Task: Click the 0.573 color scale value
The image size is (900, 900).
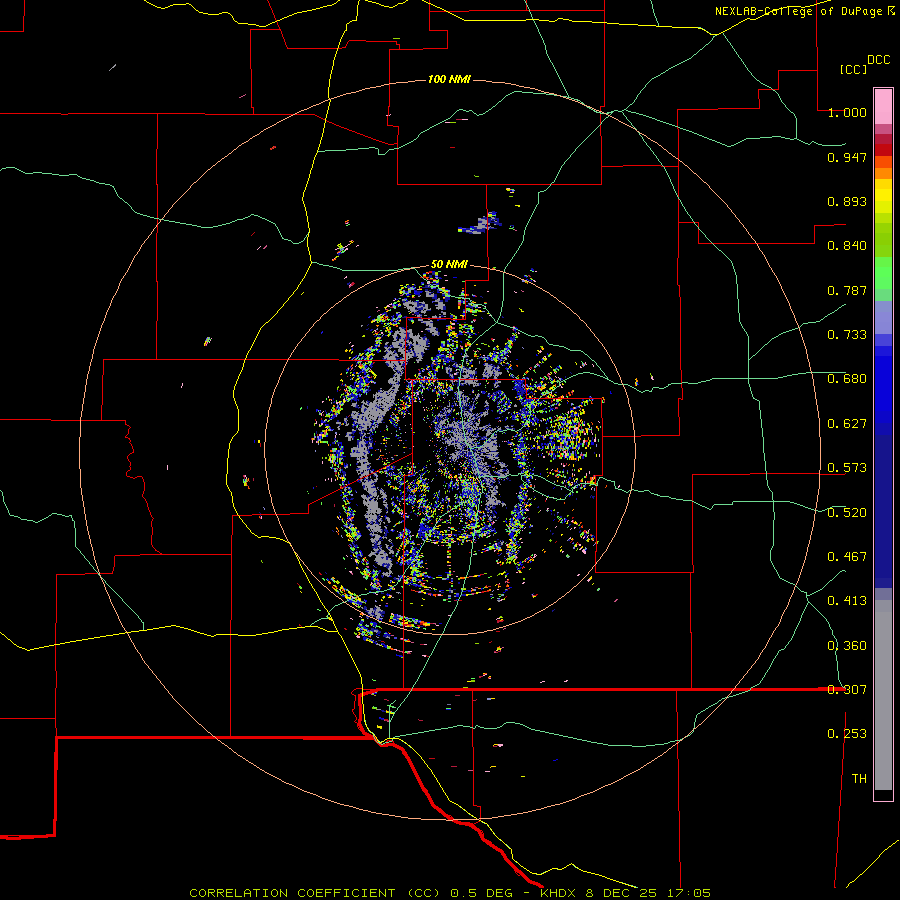Action: click(x=847, y=468)
